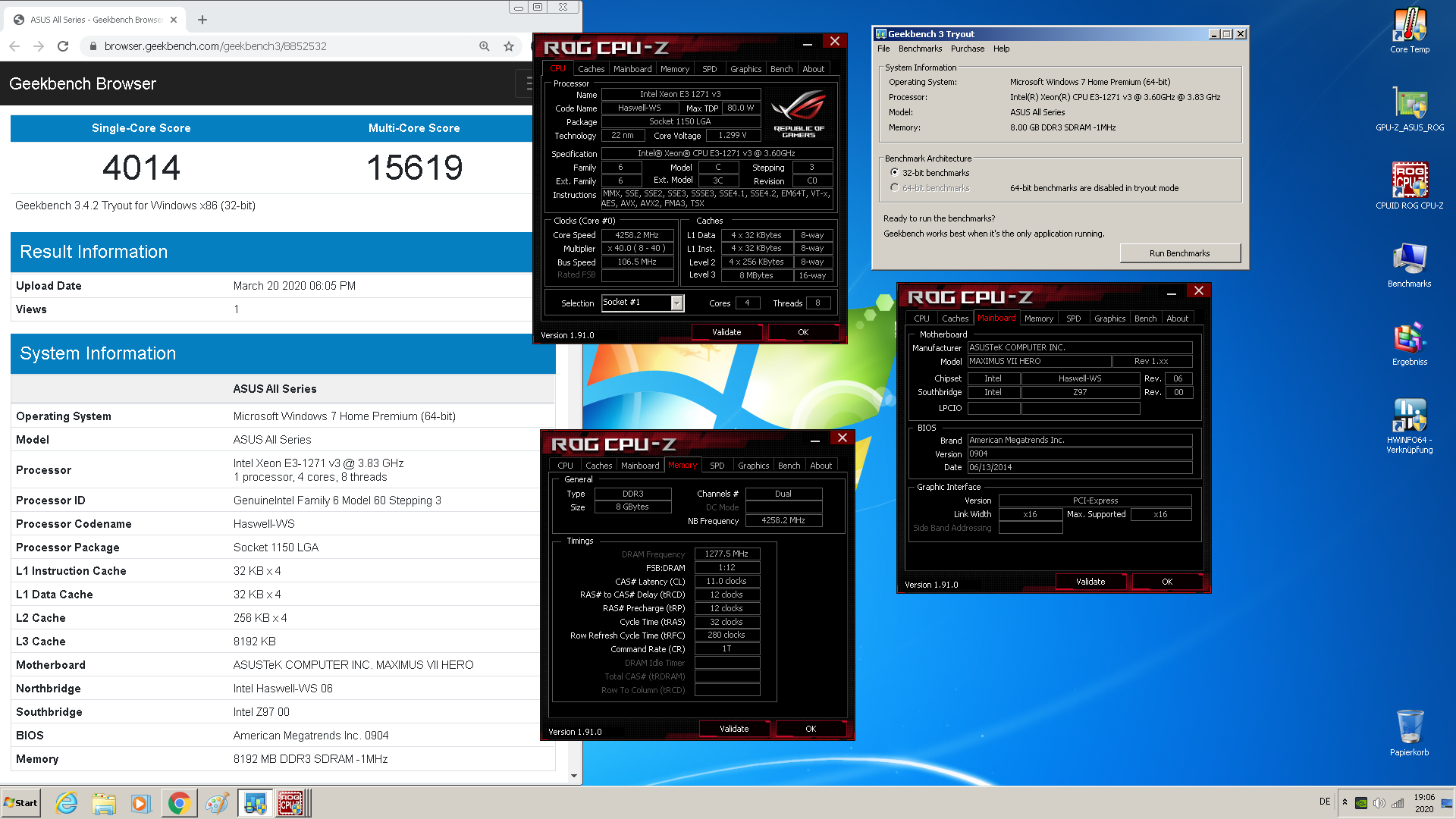The image size is (1456, 819).
Task: Open volume control in system tray
Action: coord(1379,803)
